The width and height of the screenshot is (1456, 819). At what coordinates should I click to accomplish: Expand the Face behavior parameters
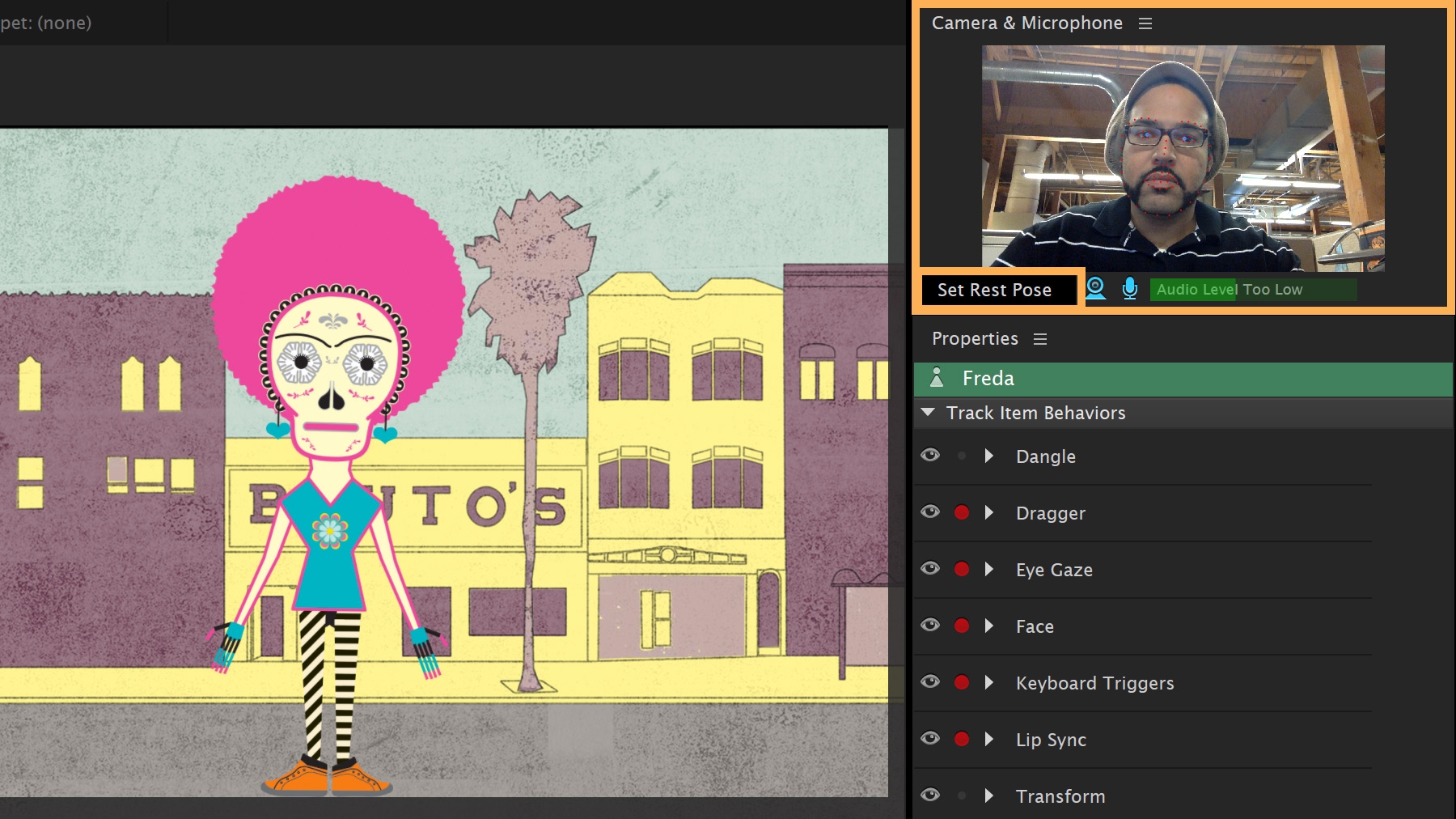[x=988, y=626]
